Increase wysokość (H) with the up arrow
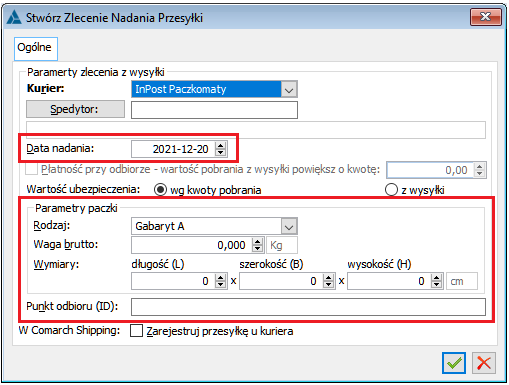This screenshot has height=385, width=509. [437, 277]
